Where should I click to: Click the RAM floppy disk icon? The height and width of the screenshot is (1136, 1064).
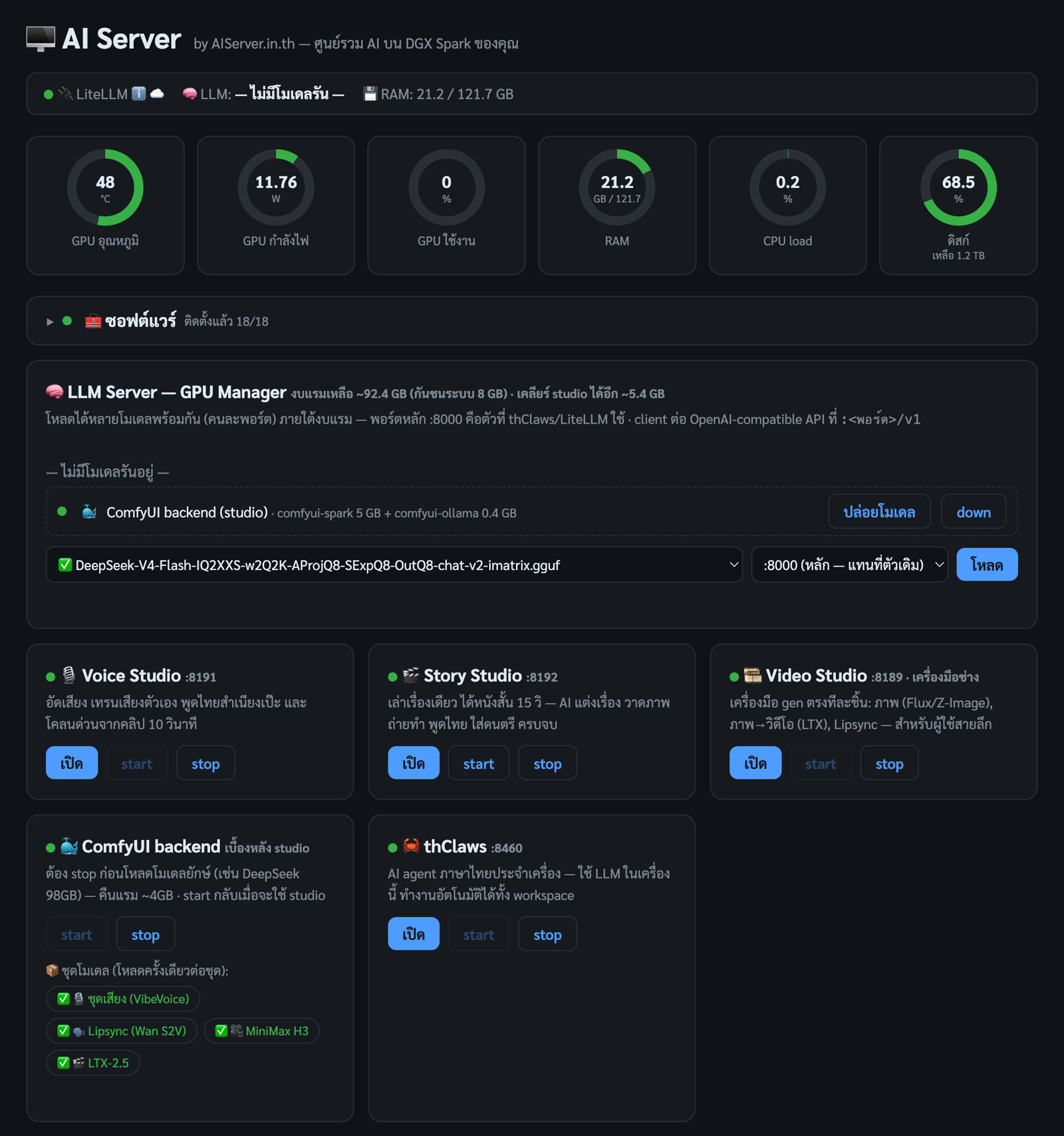click(x=370, y=94)
